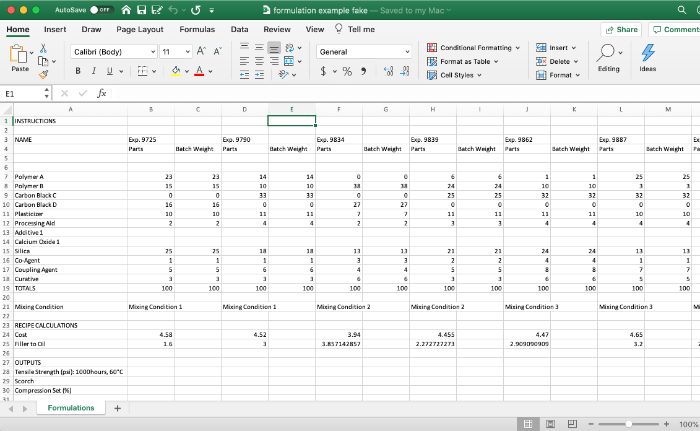700x431 pixels.
Task: Open the Page Layout tab
Action: coord(140,29)
